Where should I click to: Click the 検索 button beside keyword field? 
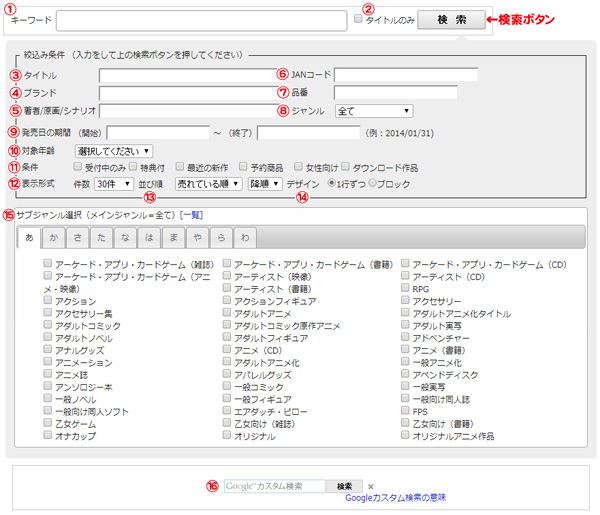451,20
